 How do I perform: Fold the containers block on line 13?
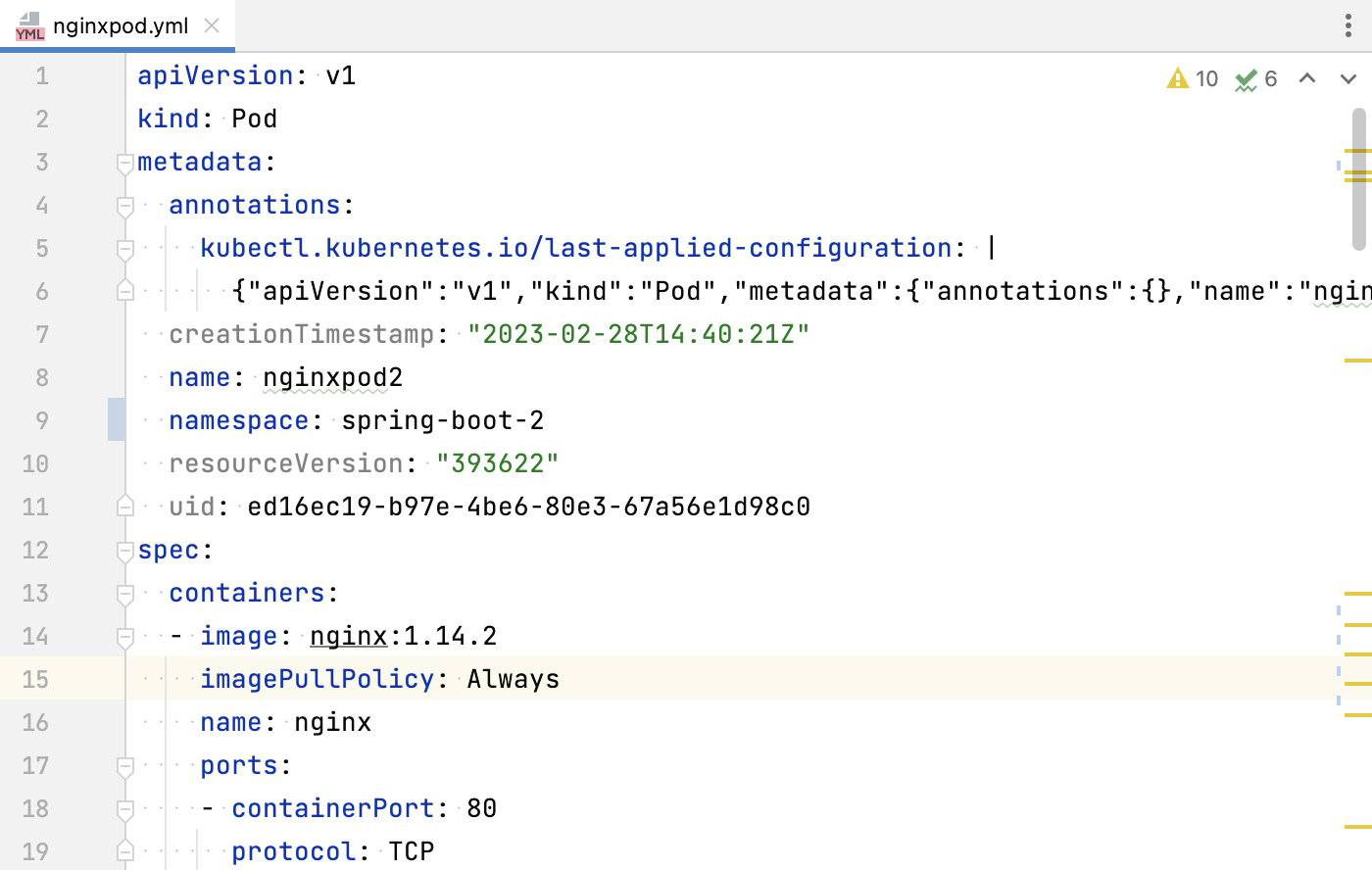click(124, 594)
